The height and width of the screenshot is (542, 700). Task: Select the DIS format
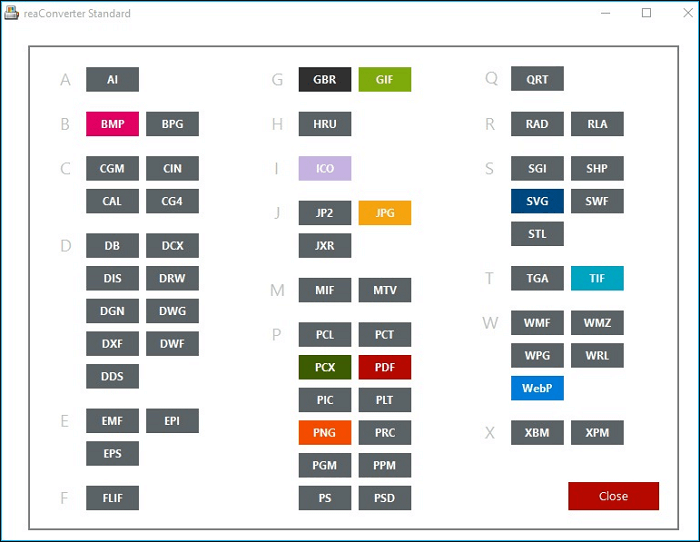point(112,278)
